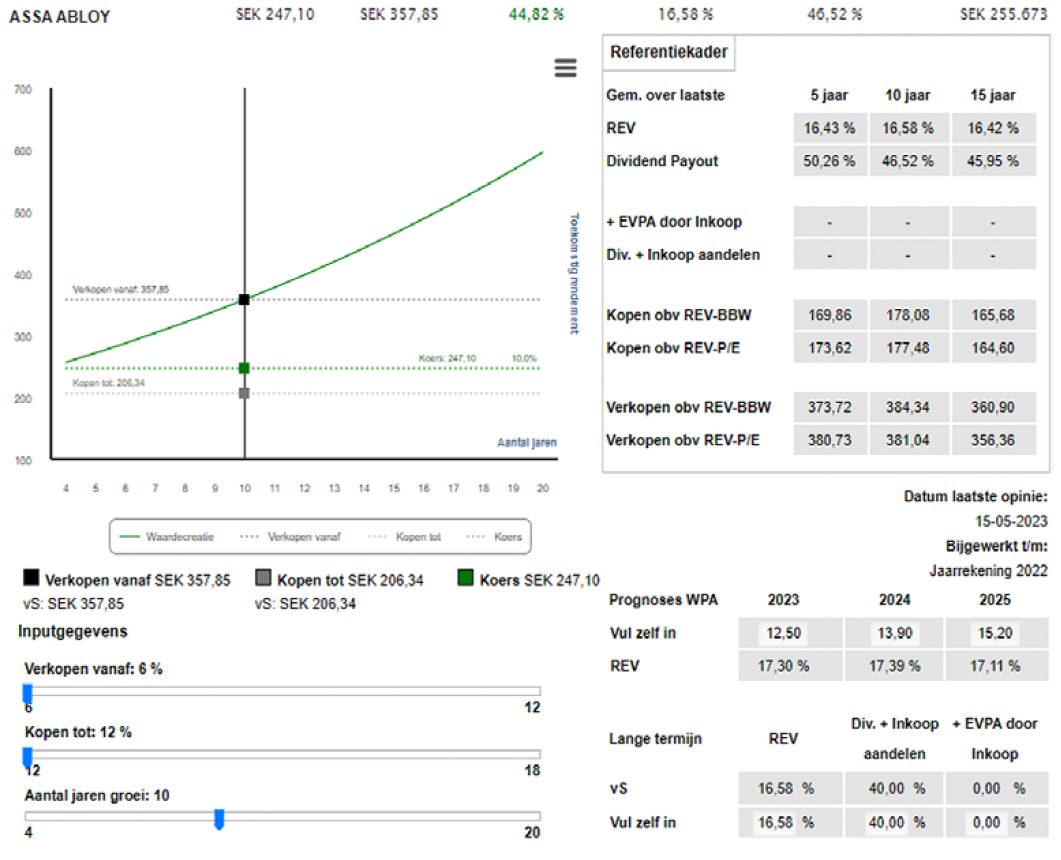Edit the 2025 WPA forecast field 15,20

(995, 633)
